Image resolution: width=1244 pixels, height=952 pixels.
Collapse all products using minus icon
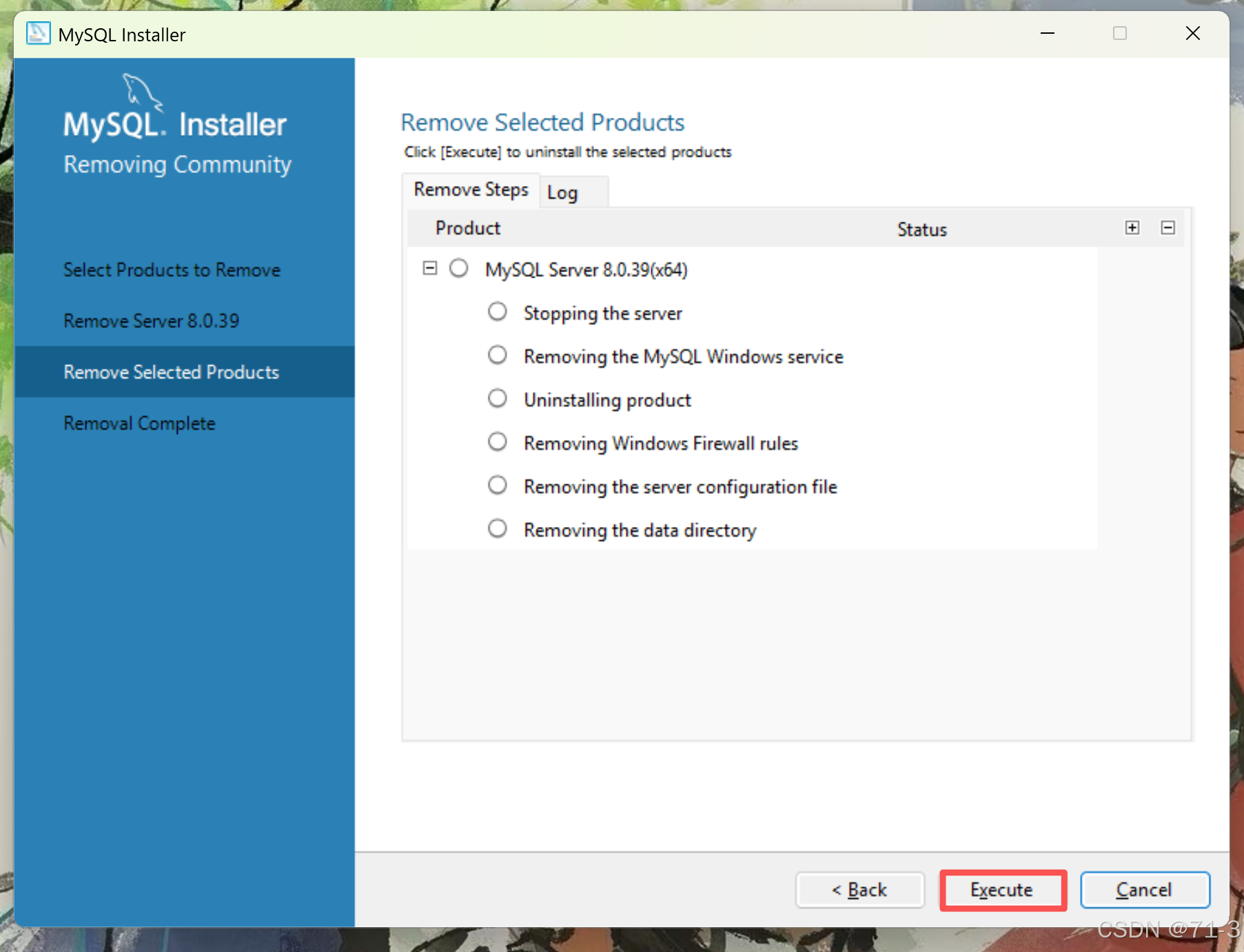pyautogui.click(x=1167, y=228)
